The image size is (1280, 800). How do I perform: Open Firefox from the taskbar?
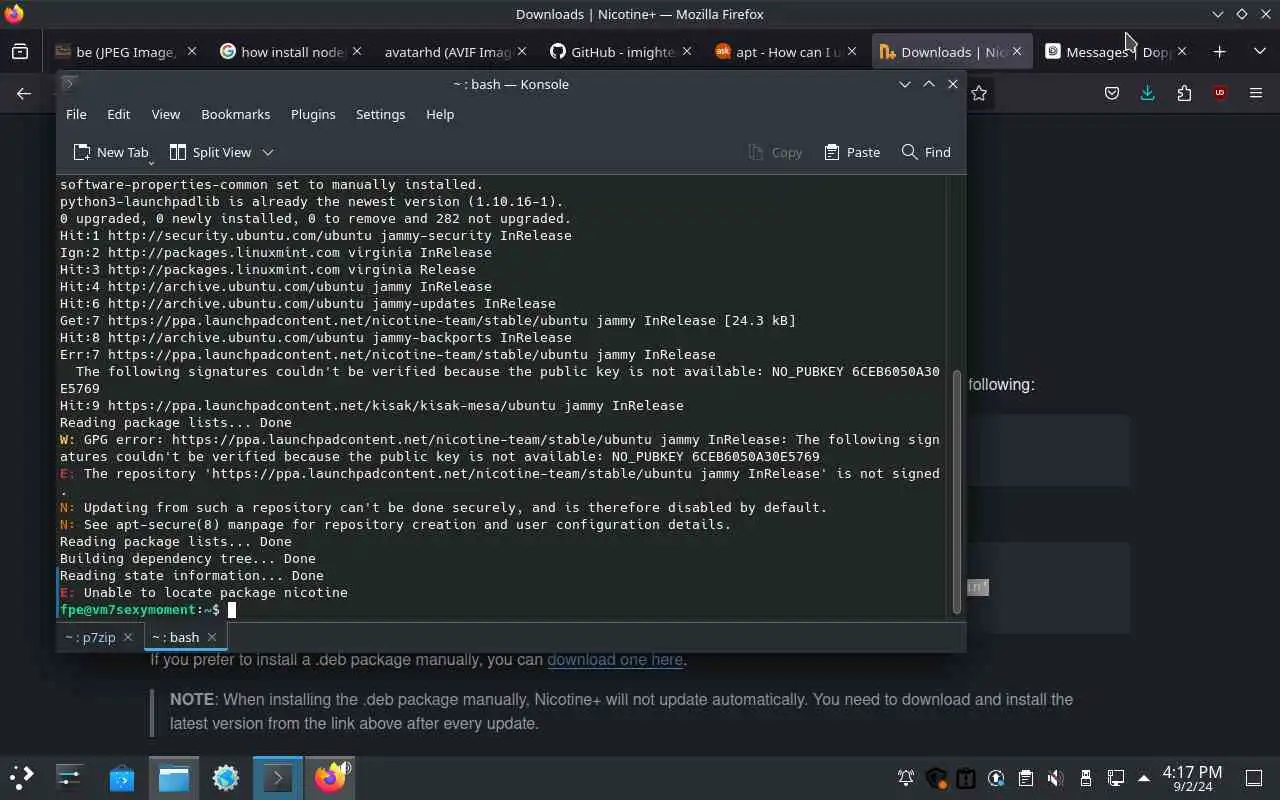(x=330, y=777)
